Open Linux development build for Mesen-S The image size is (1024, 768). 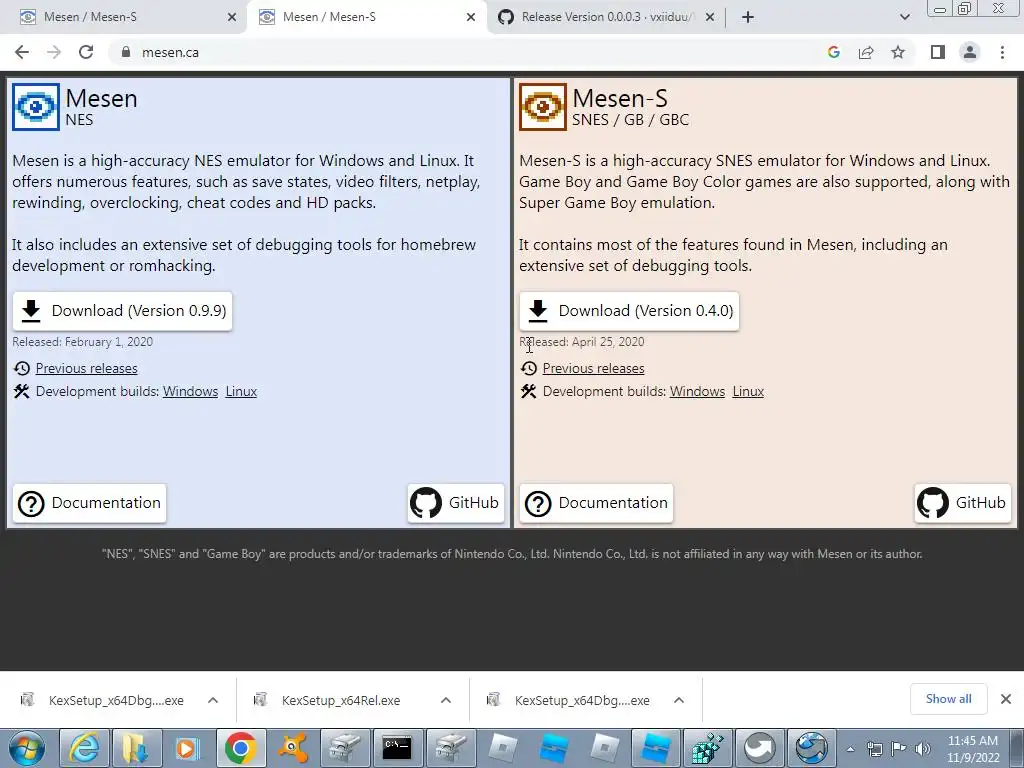pyautogui.click(x=748, y=391)
